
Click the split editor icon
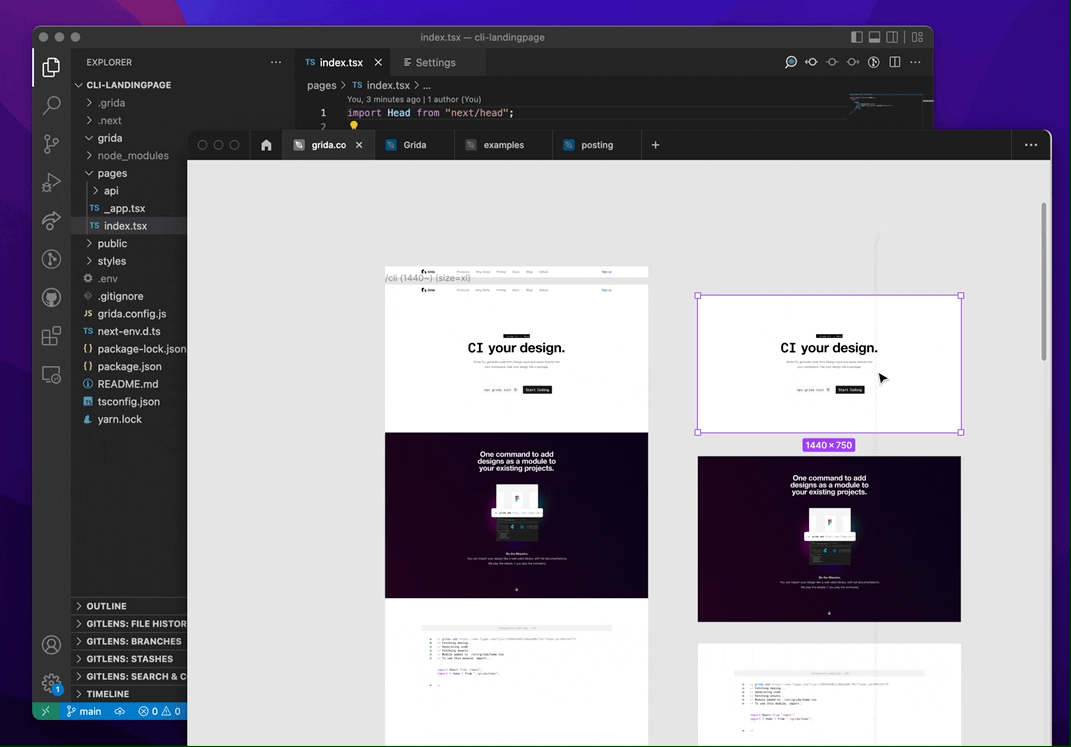pos(895,62)
